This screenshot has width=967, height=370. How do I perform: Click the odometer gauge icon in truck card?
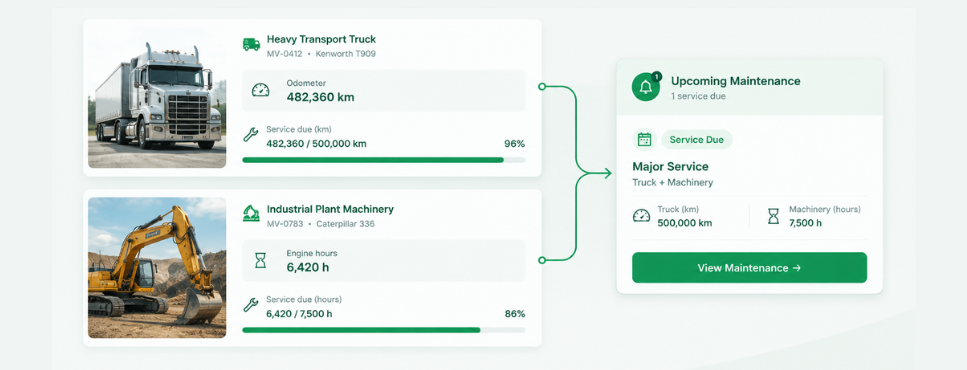(x=260, y=90)
